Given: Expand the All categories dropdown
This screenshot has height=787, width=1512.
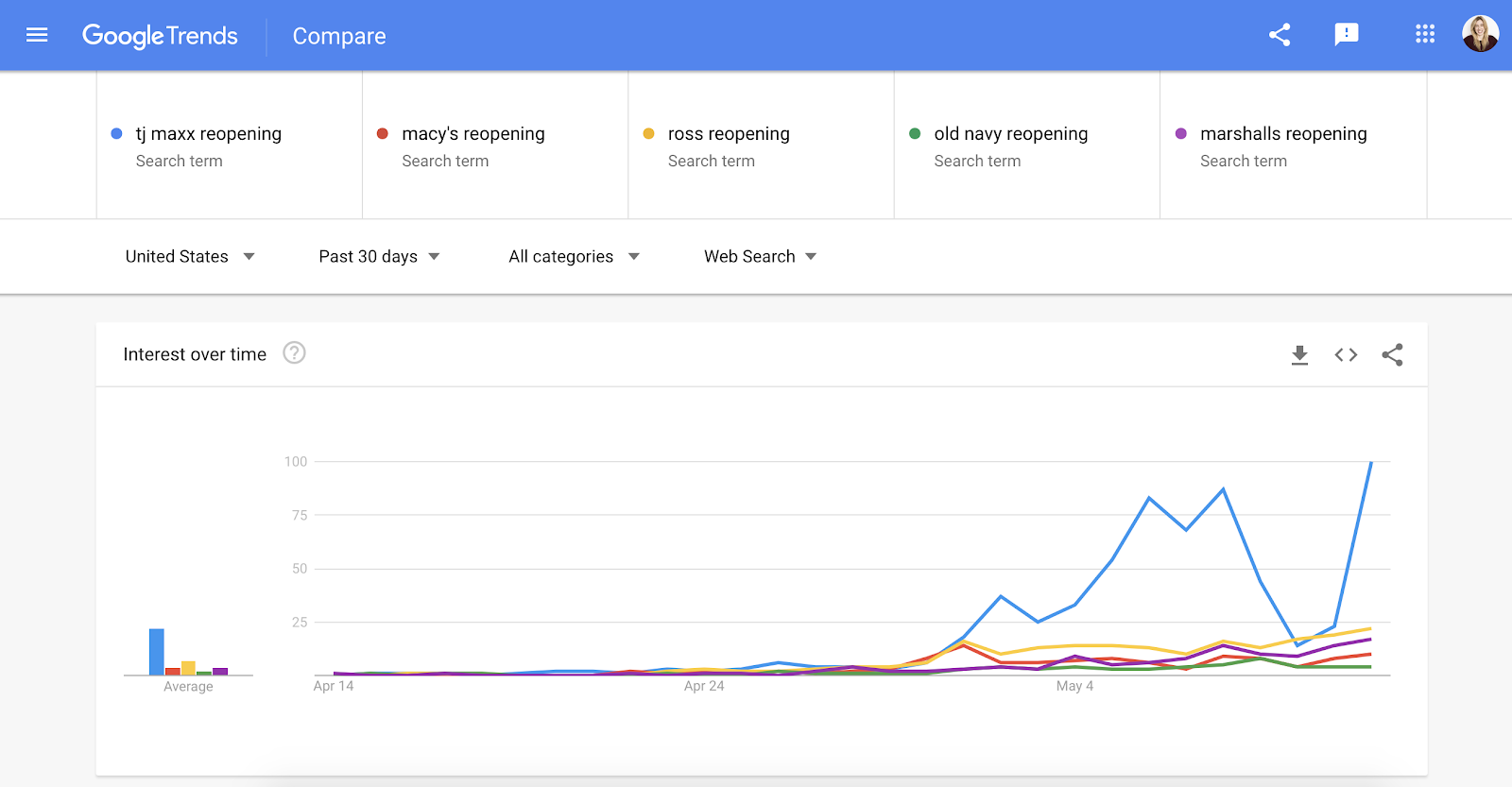Looking at the screenshot, I should coord(574,257).
